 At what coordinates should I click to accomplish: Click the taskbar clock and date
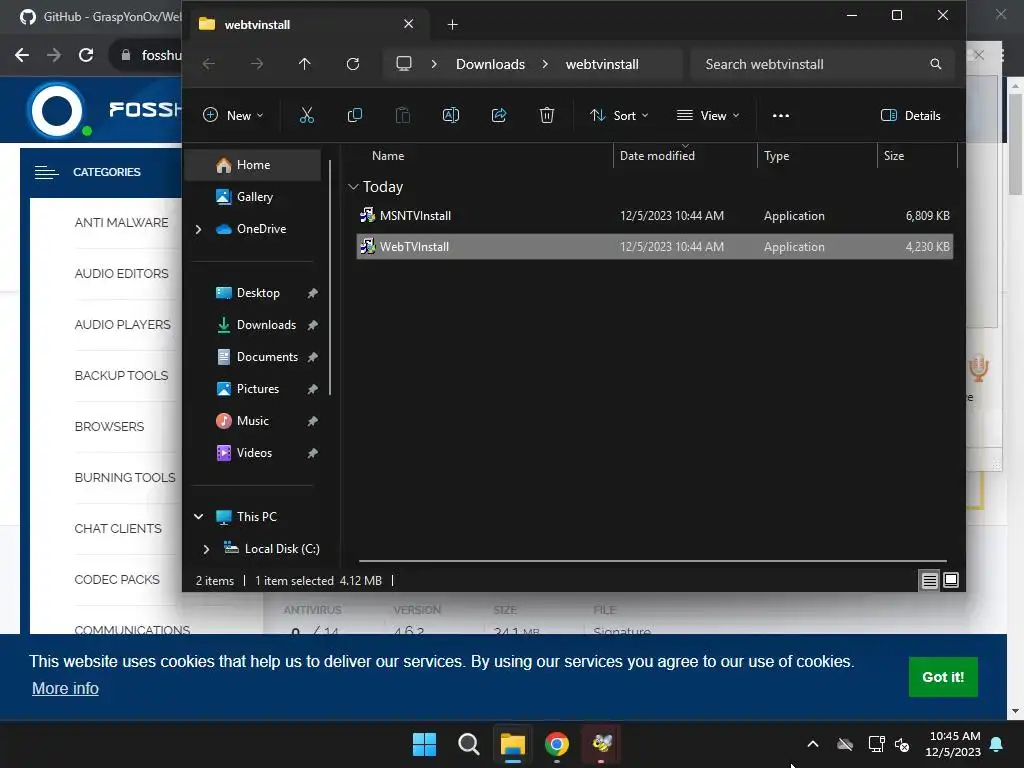[x=953, y=744]
